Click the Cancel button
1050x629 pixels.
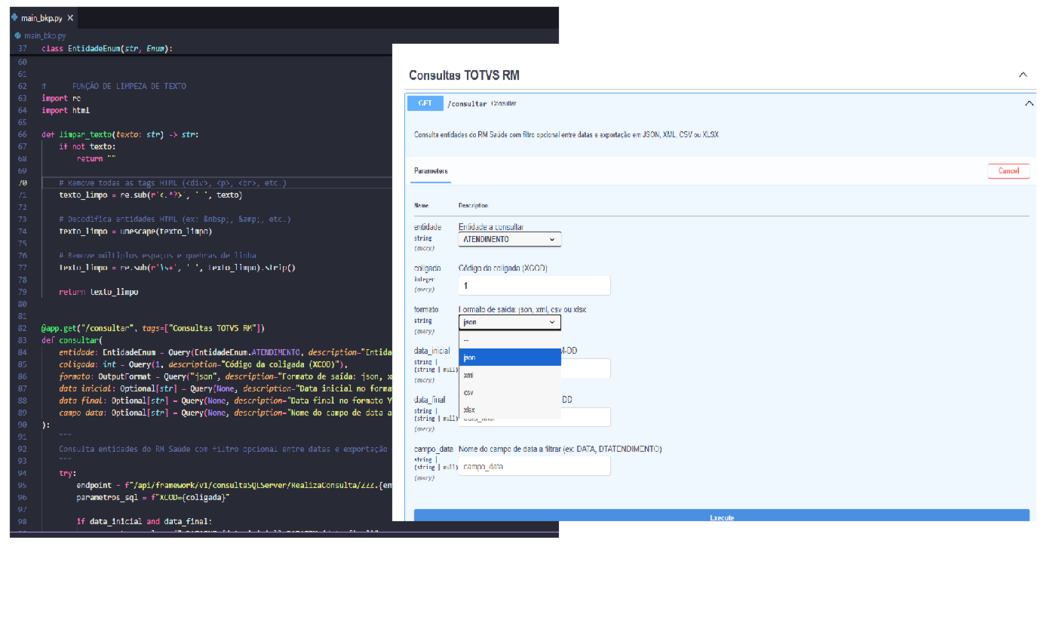[x=1008, y=171]
